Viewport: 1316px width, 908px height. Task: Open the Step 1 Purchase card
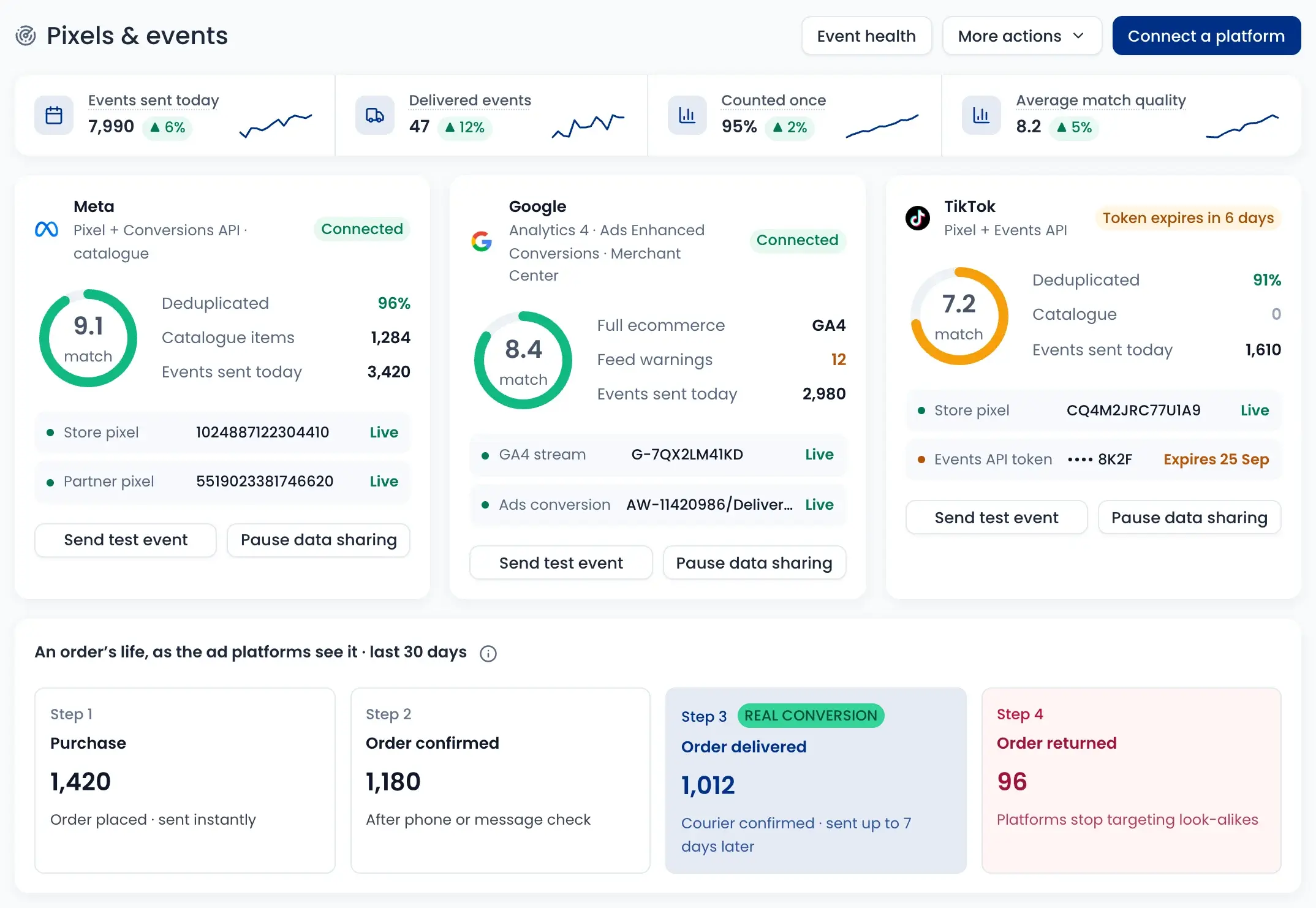click(x=185, y=780)
